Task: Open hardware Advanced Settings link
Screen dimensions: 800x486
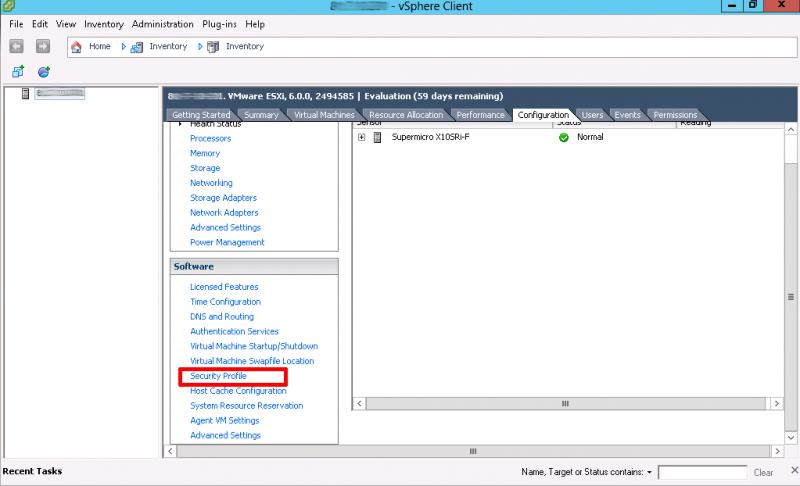Action: click(225, 227)
